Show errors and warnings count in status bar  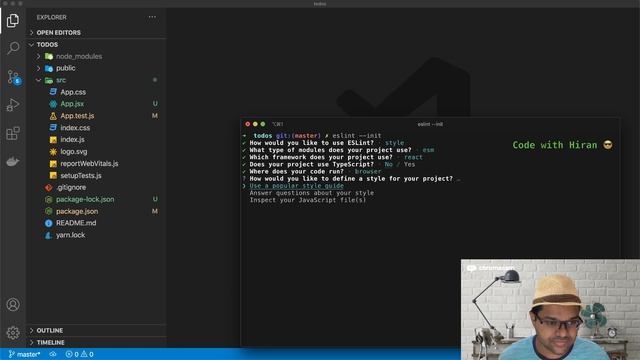coord(80,354)
